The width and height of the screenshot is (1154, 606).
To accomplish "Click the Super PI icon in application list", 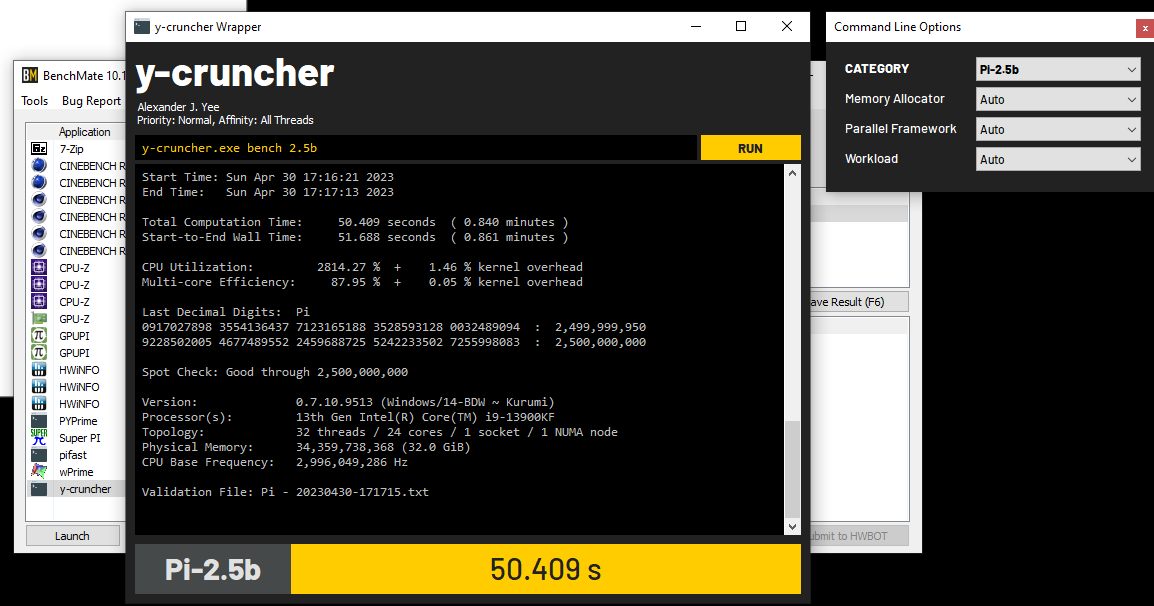I will tap(39, 438).
